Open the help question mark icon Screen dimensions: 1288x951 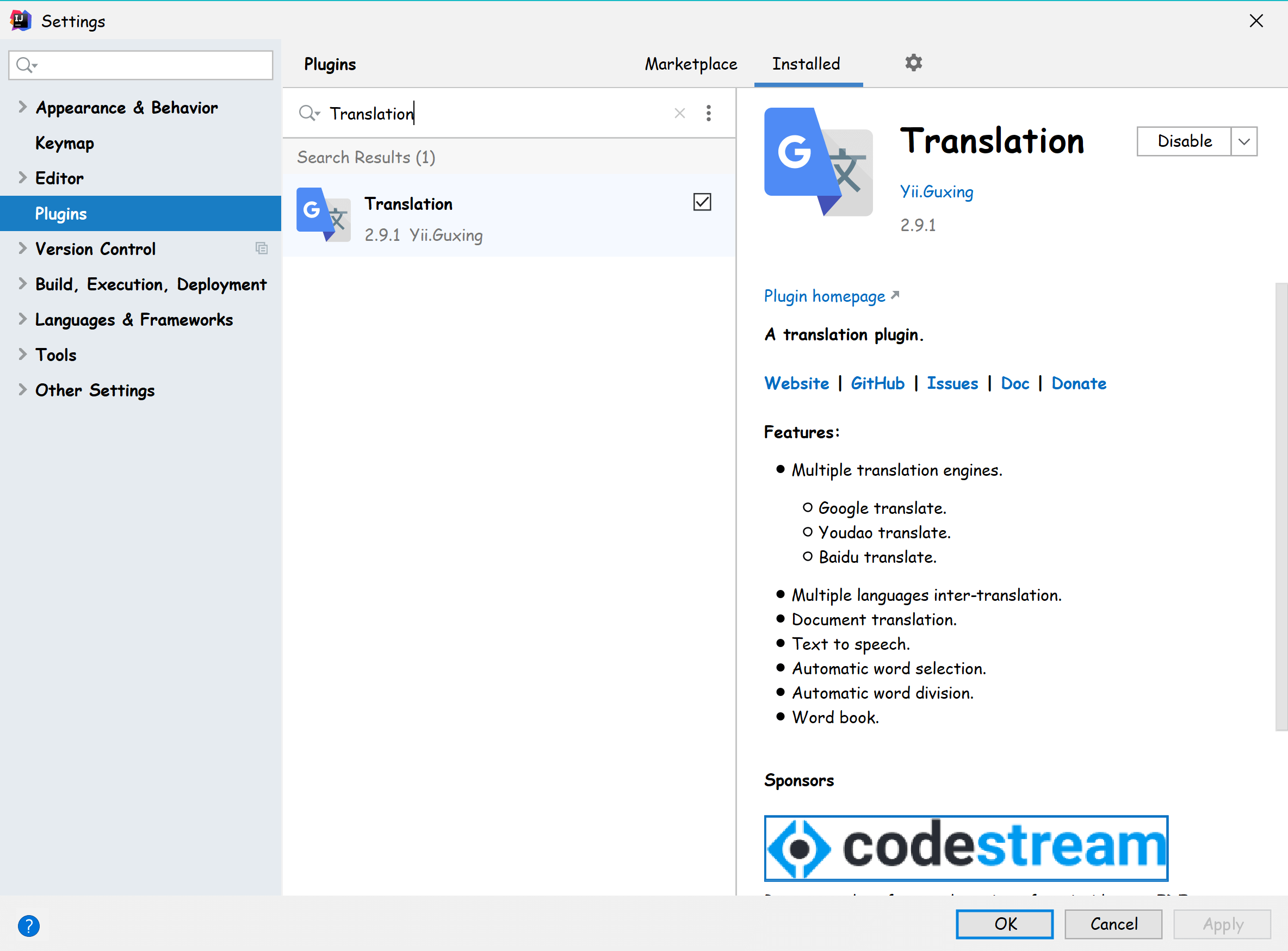point(29,925)
